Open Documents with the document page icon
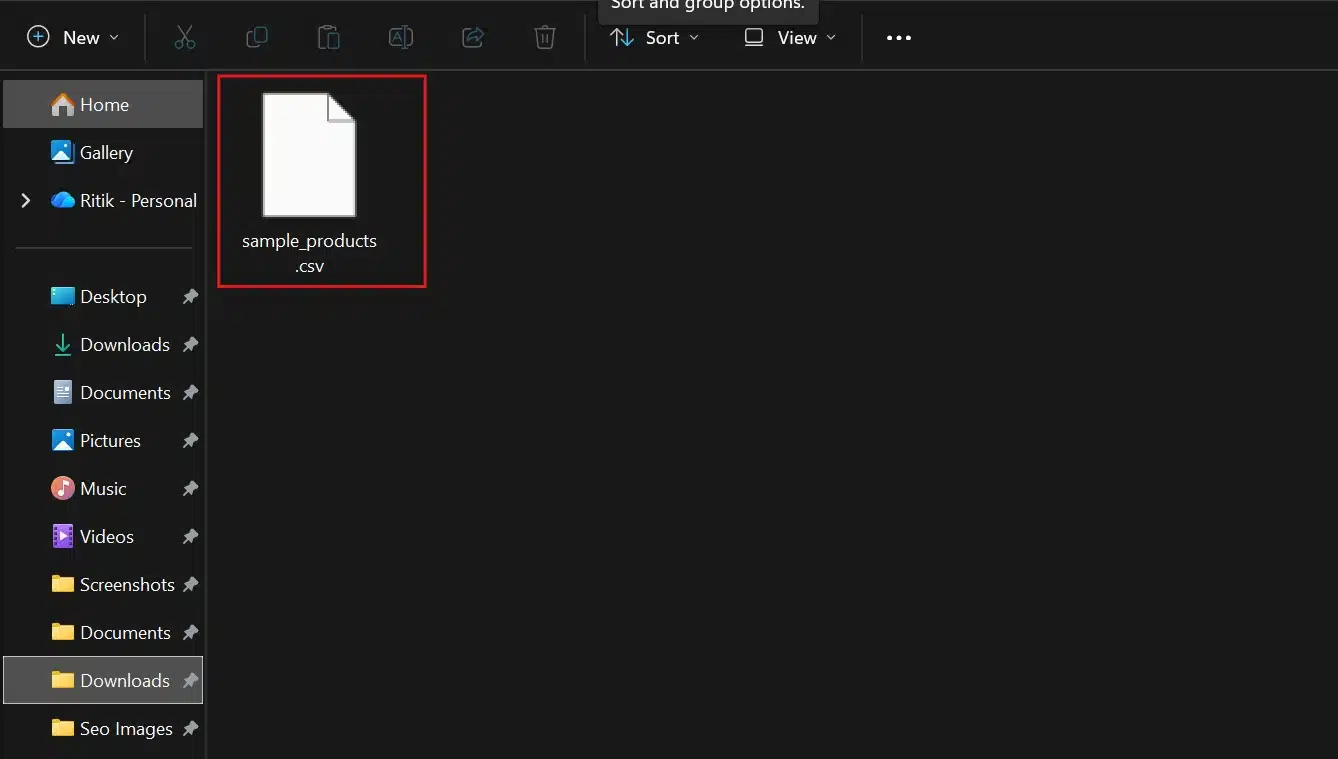1338x759 pixels. tap(111, 392)
